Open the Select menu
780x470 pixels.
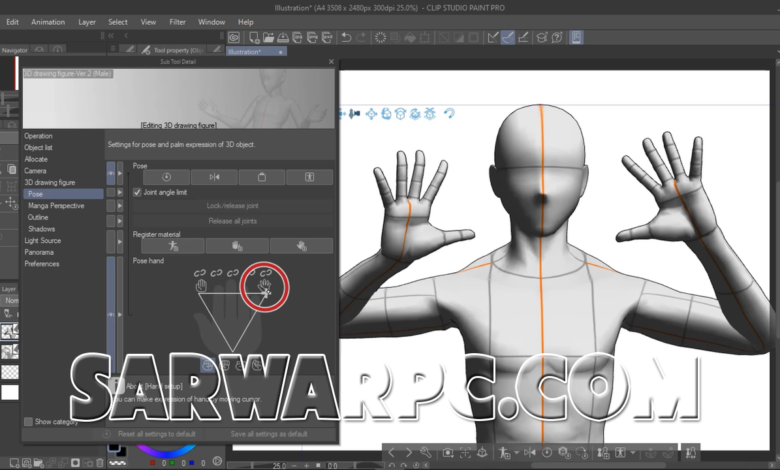pyautogui.click(x=118, y=22)
